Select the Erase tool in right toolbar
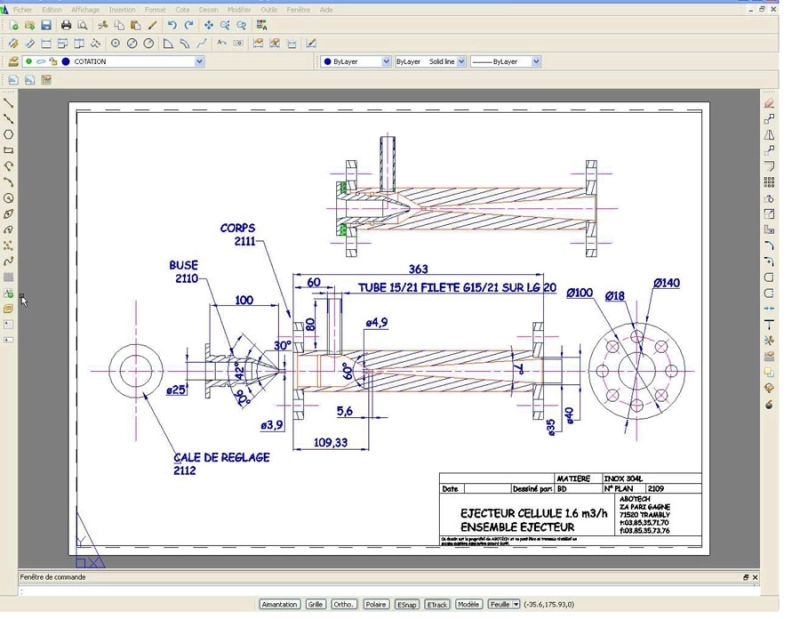The width and height of the screenshot is (800, 619). click(x=769, y=104)
